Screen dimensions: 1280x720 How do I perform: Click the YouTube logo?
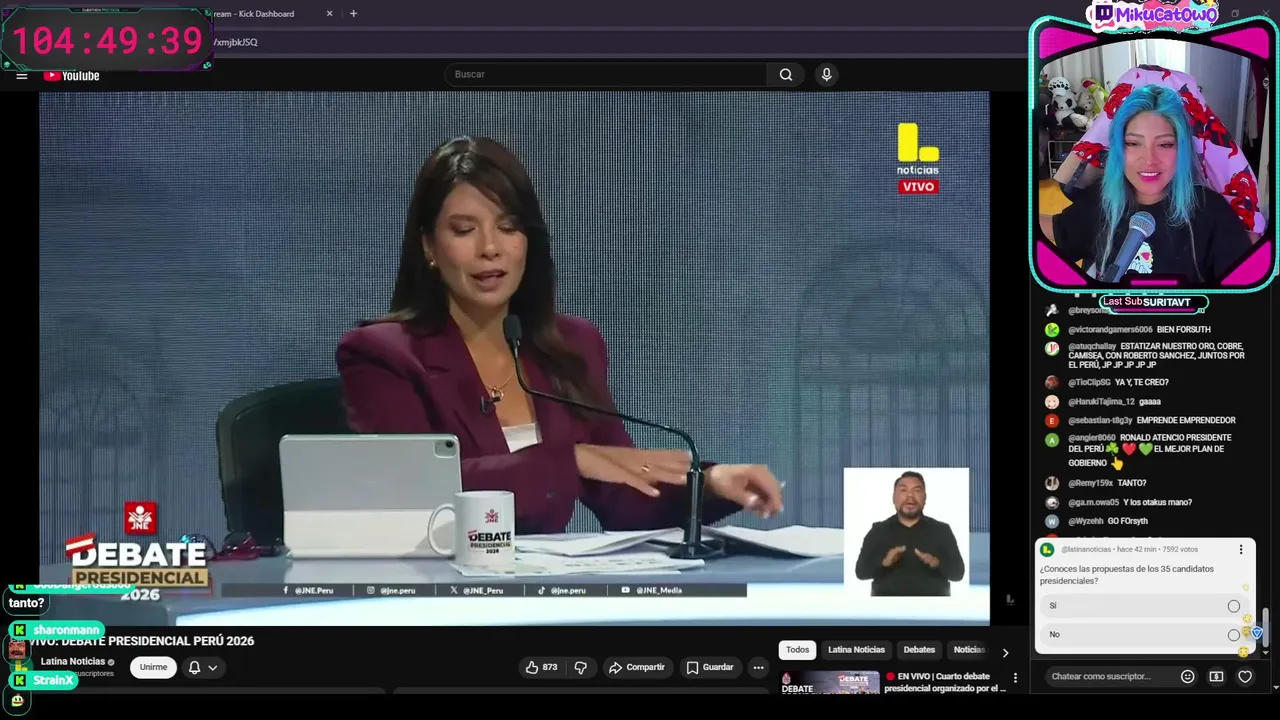71,76
